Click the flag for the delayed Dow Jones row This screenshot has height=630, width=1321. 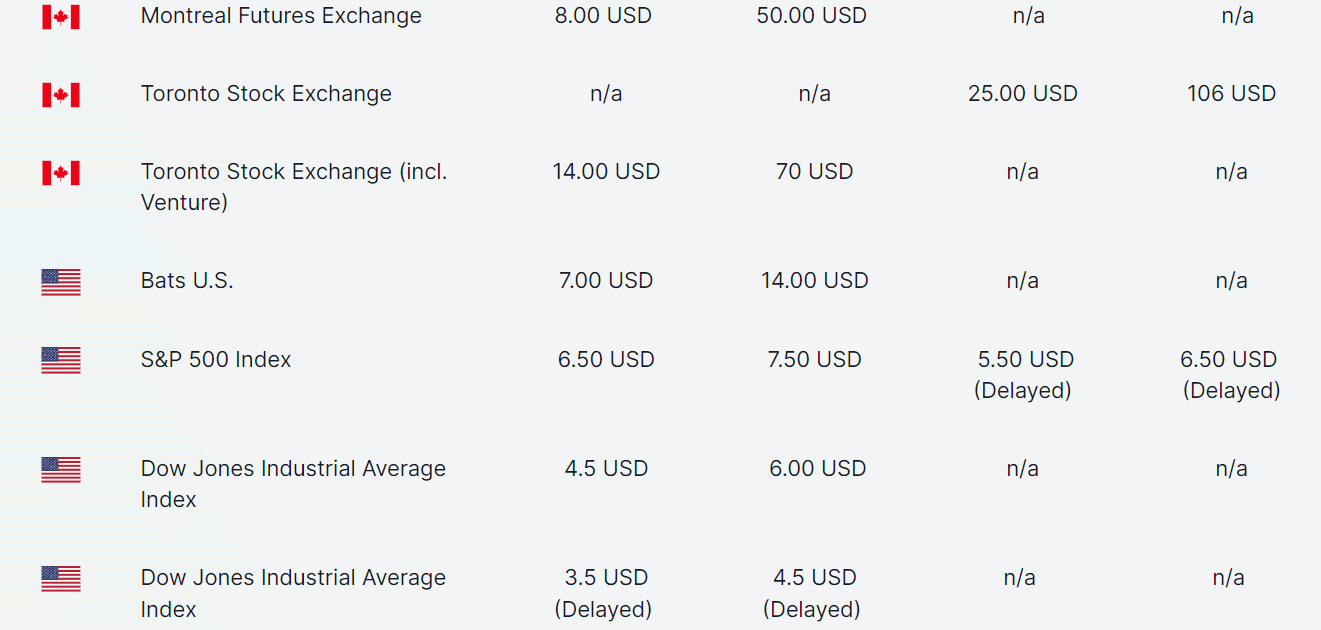tap(61, 579)
